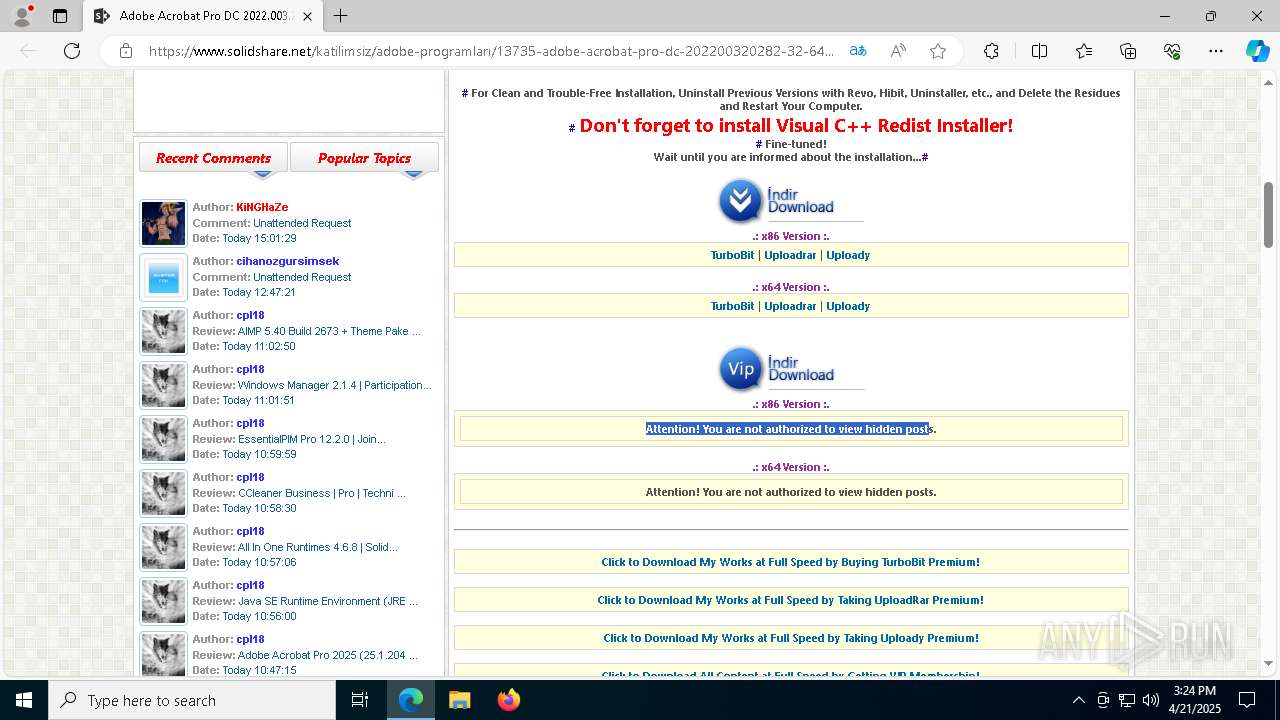Open the volume control tray icon
The image size is (1280, 720).
(x=1150, y=700)
